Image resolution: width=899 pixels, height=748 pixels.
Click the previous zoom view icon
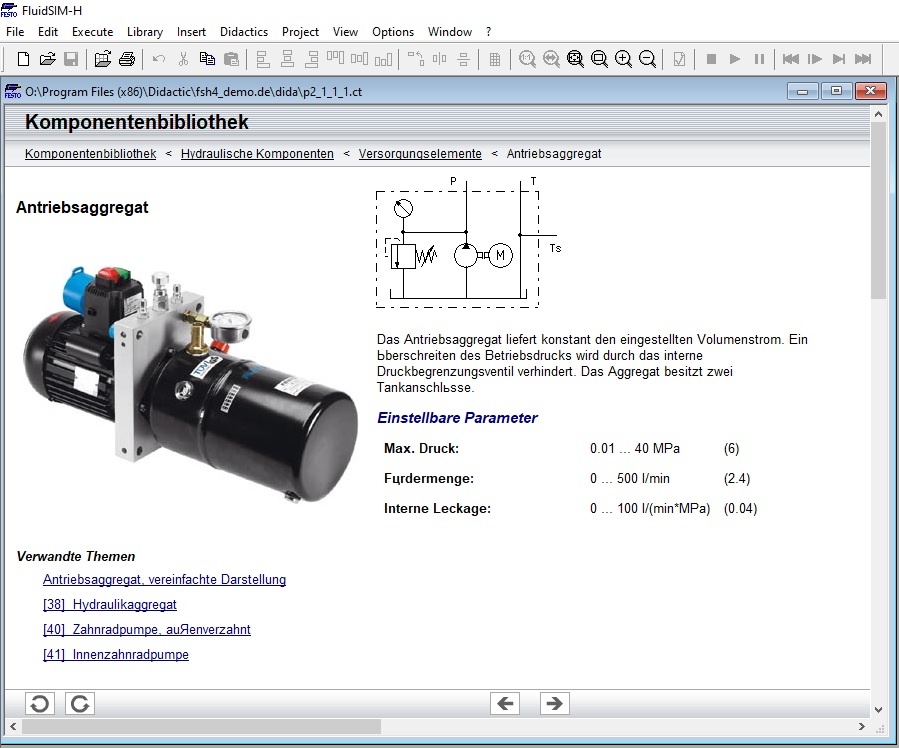point(551,59)
